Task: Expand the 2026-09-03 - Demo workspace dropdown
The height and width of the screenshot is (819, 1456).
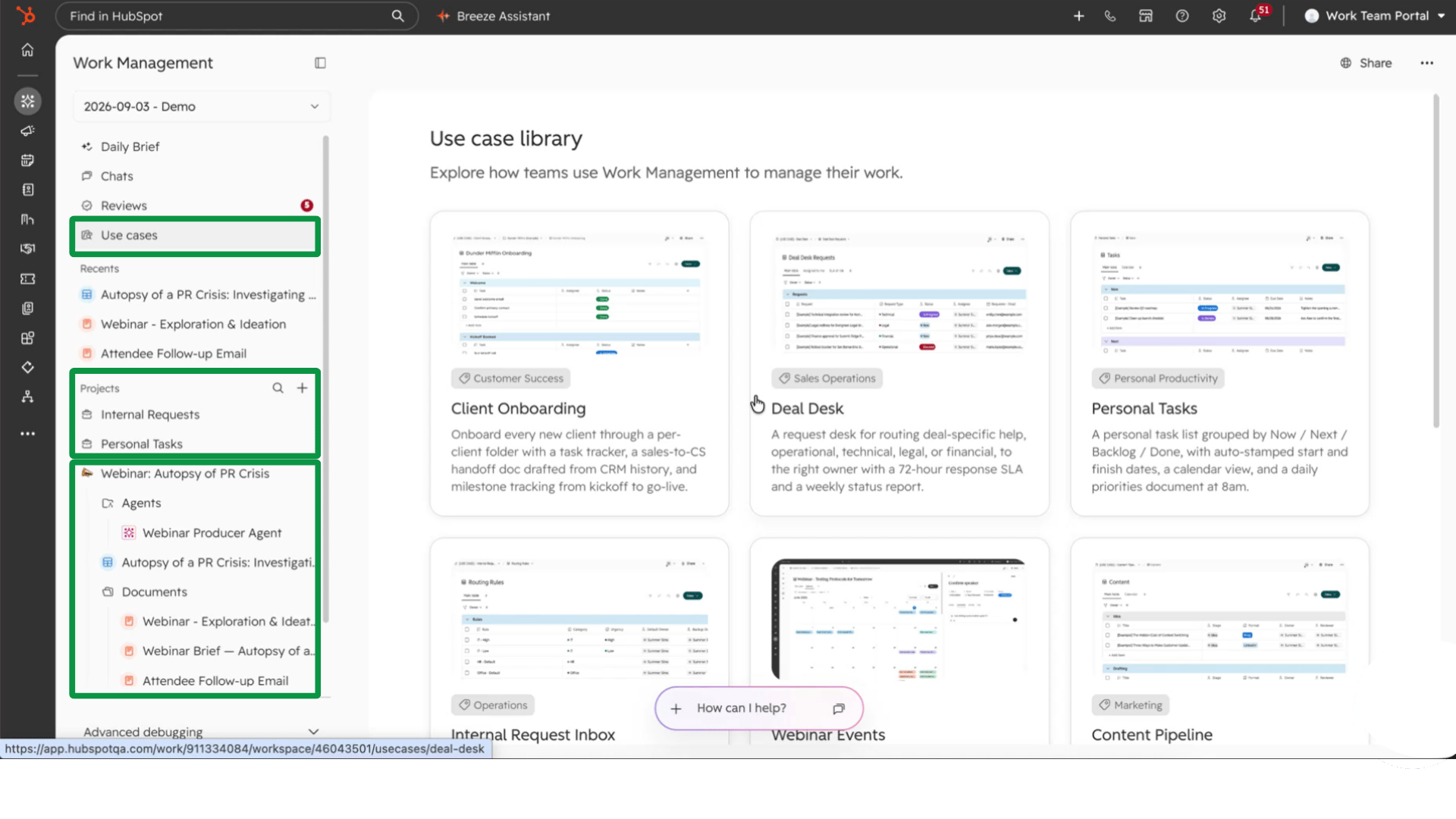Action: [x=202, y=107]
